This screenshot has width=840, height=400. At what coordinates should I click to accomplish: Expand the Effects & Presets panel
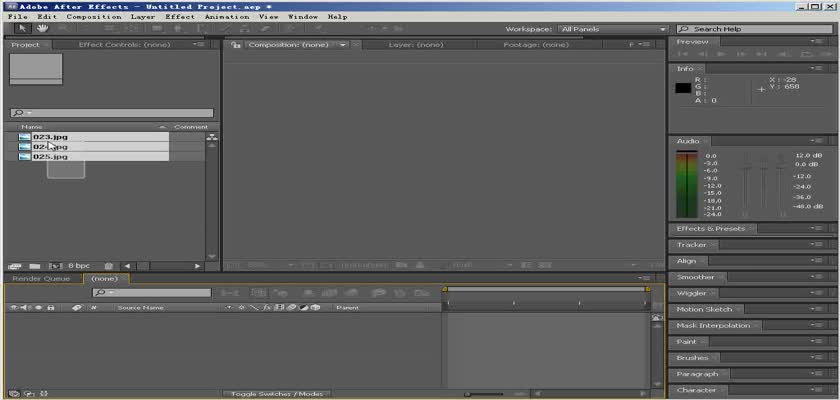click(x=711, y=229)
